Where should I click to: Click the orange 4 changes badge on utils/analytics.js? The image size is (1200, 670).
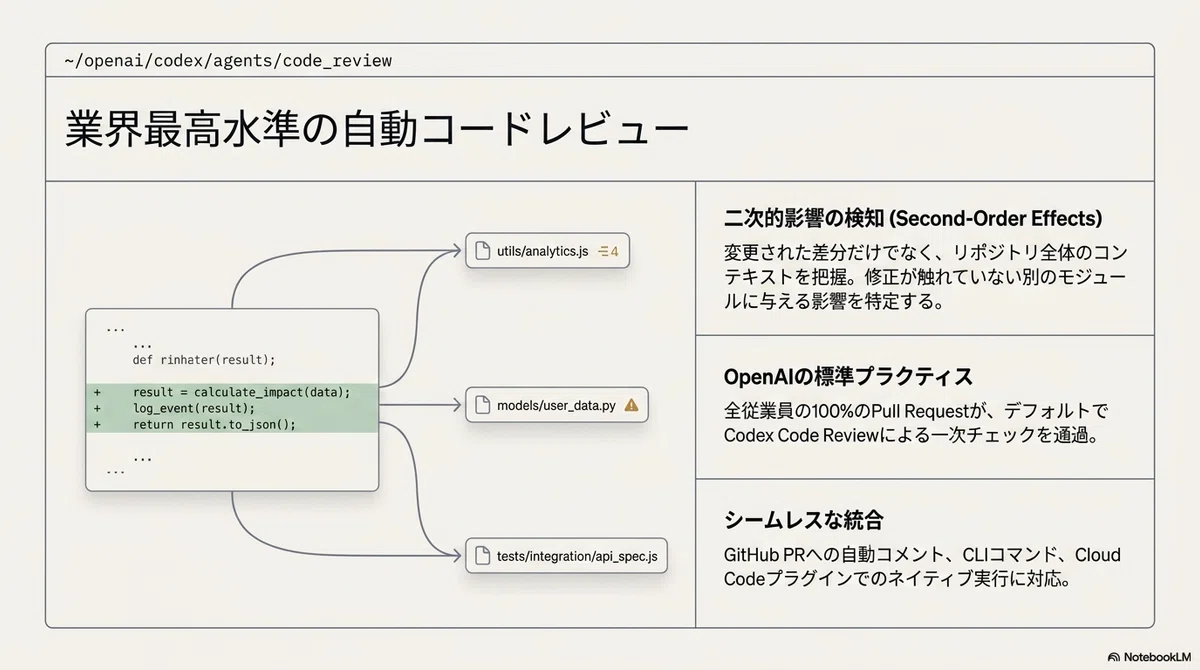click(x=608, y=251)
